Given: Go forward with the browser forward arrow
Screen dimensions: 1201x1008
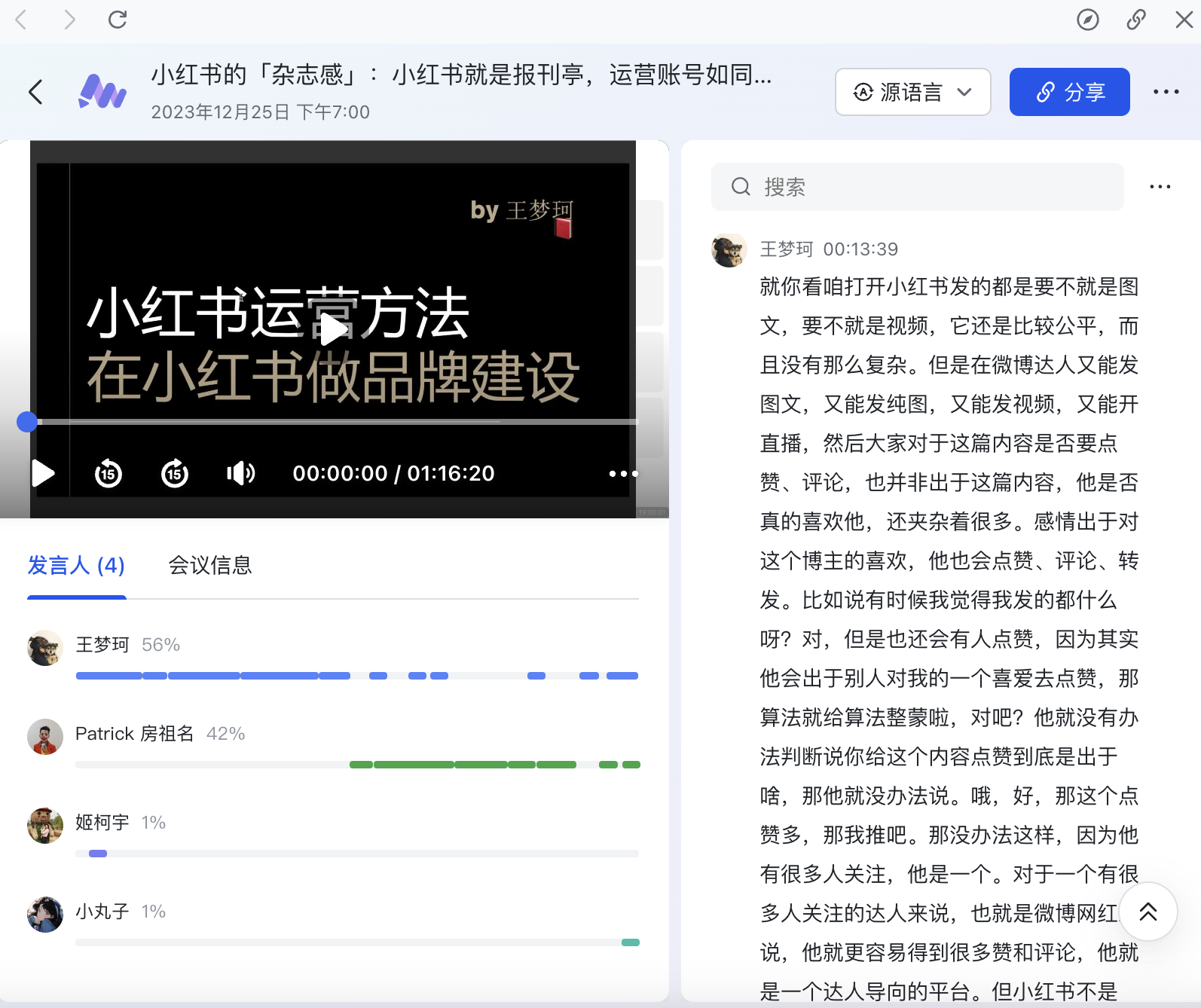Looking at the screenshot, I should pos(69,20).
